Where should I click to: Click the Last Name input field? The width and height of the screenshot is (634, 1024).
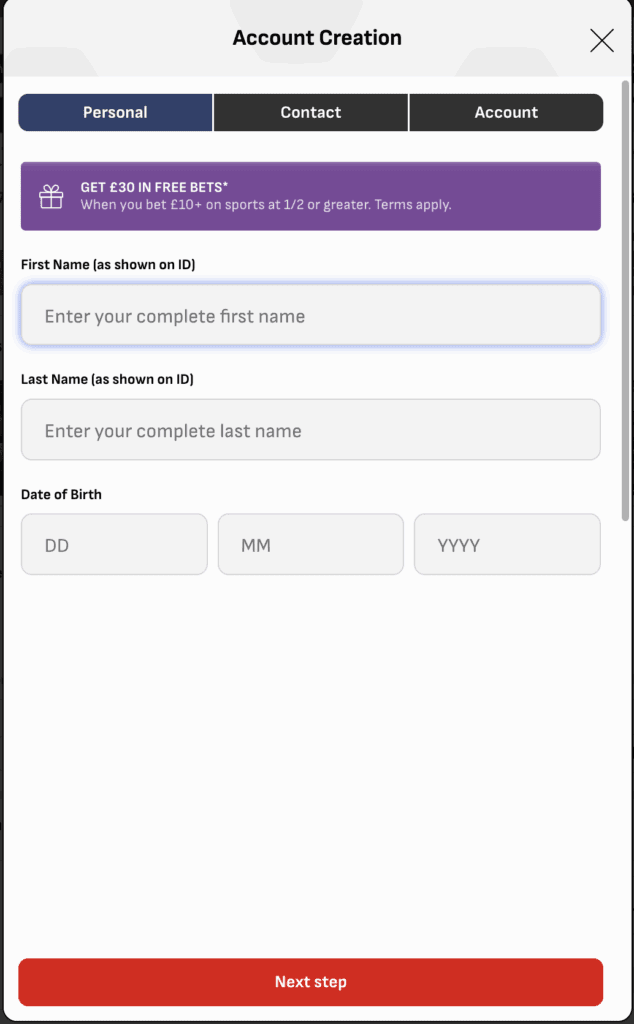point(311,430)
